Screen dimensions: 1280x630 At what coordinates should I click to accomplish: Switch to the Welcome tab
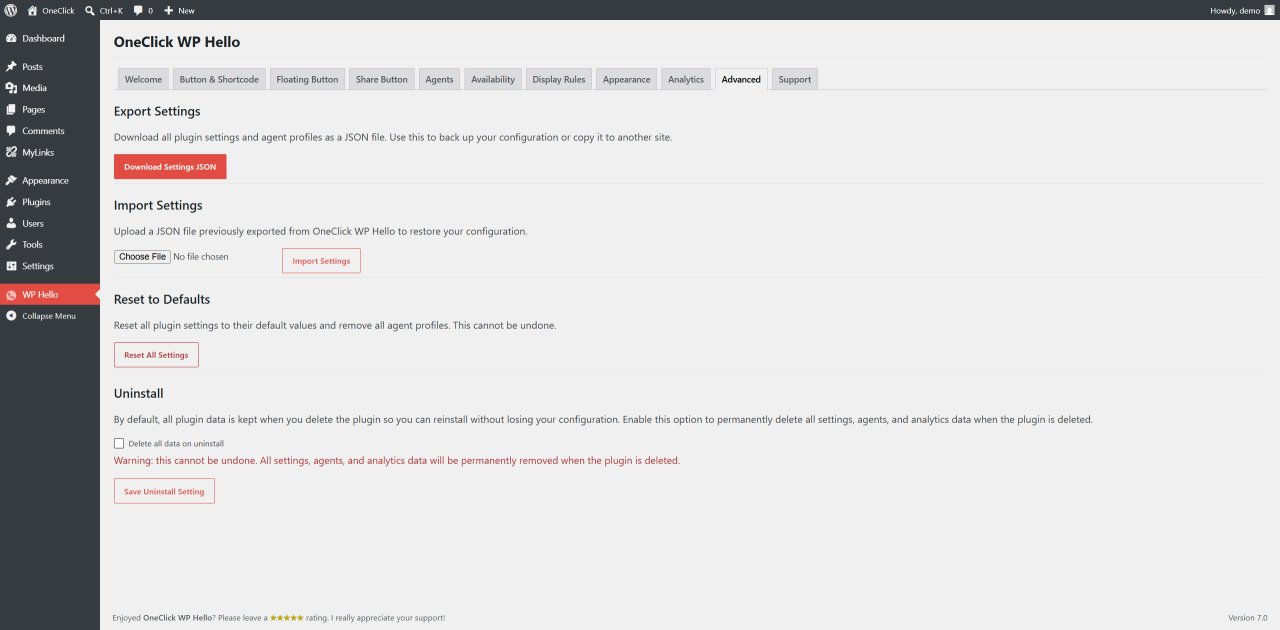(143, 79)
